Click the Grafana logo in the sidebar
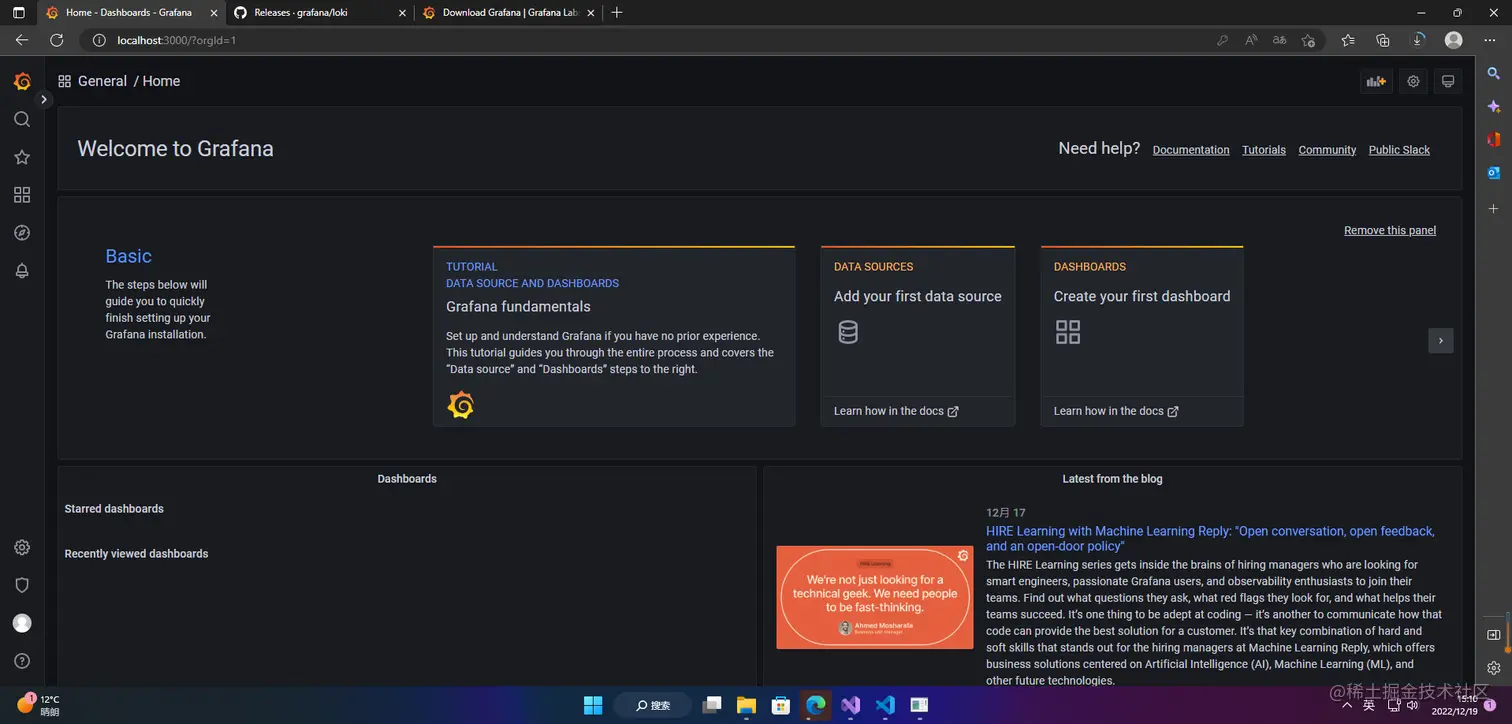The image size is (1512, 724). pos(22,81)
